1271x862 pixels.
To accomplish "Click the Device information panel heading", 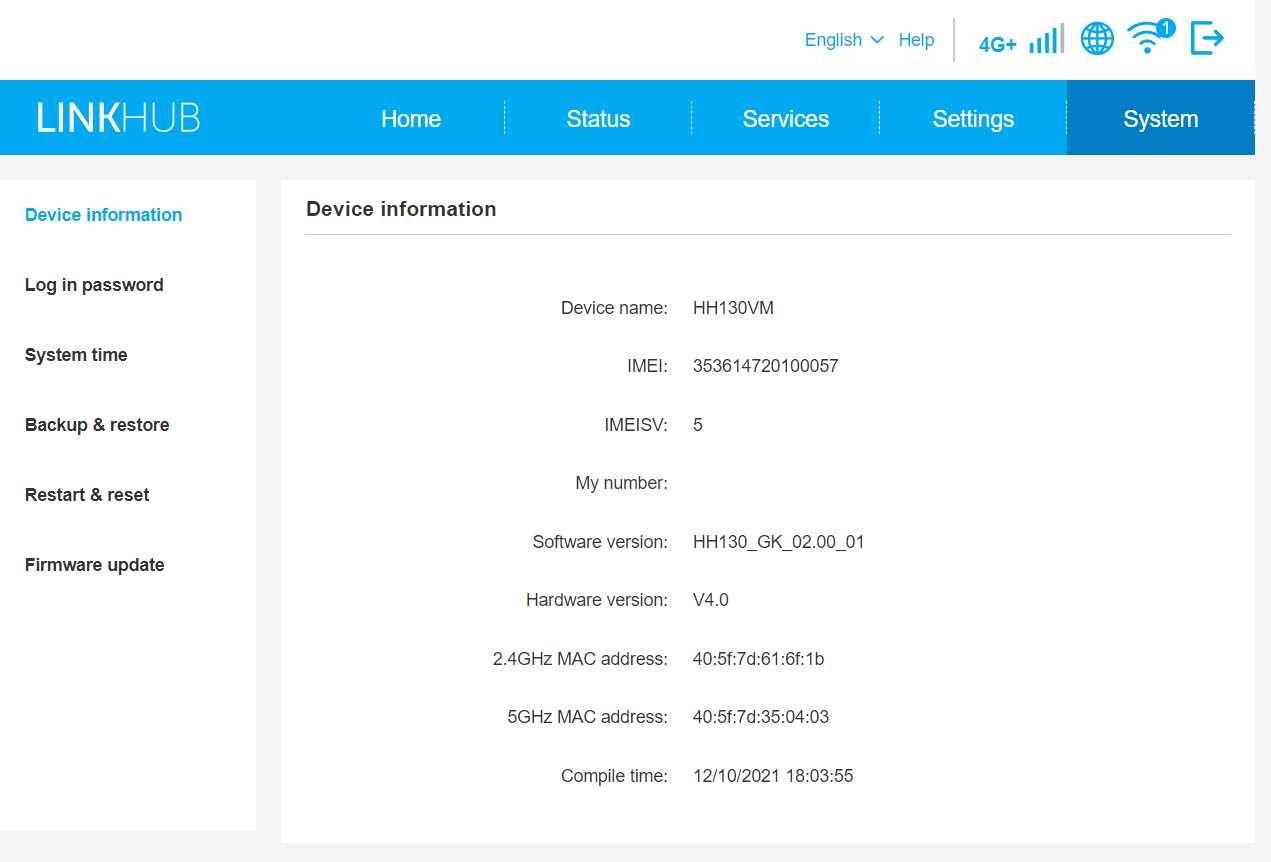I will (401, 209).
